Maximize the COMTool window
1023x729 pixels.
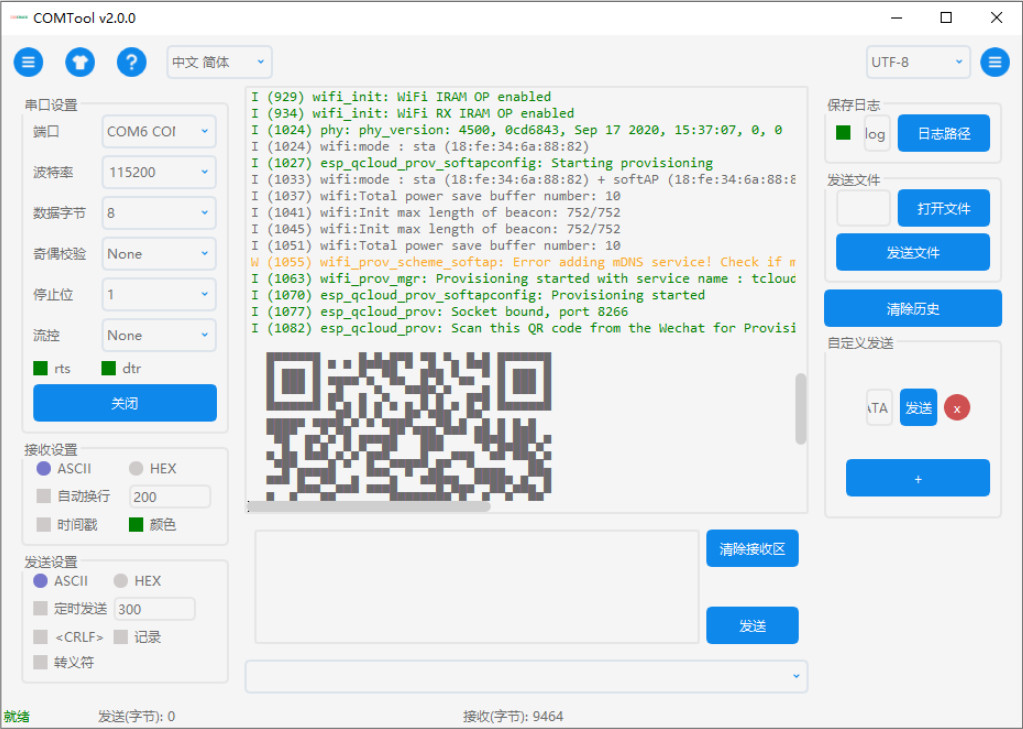point(946,18)
